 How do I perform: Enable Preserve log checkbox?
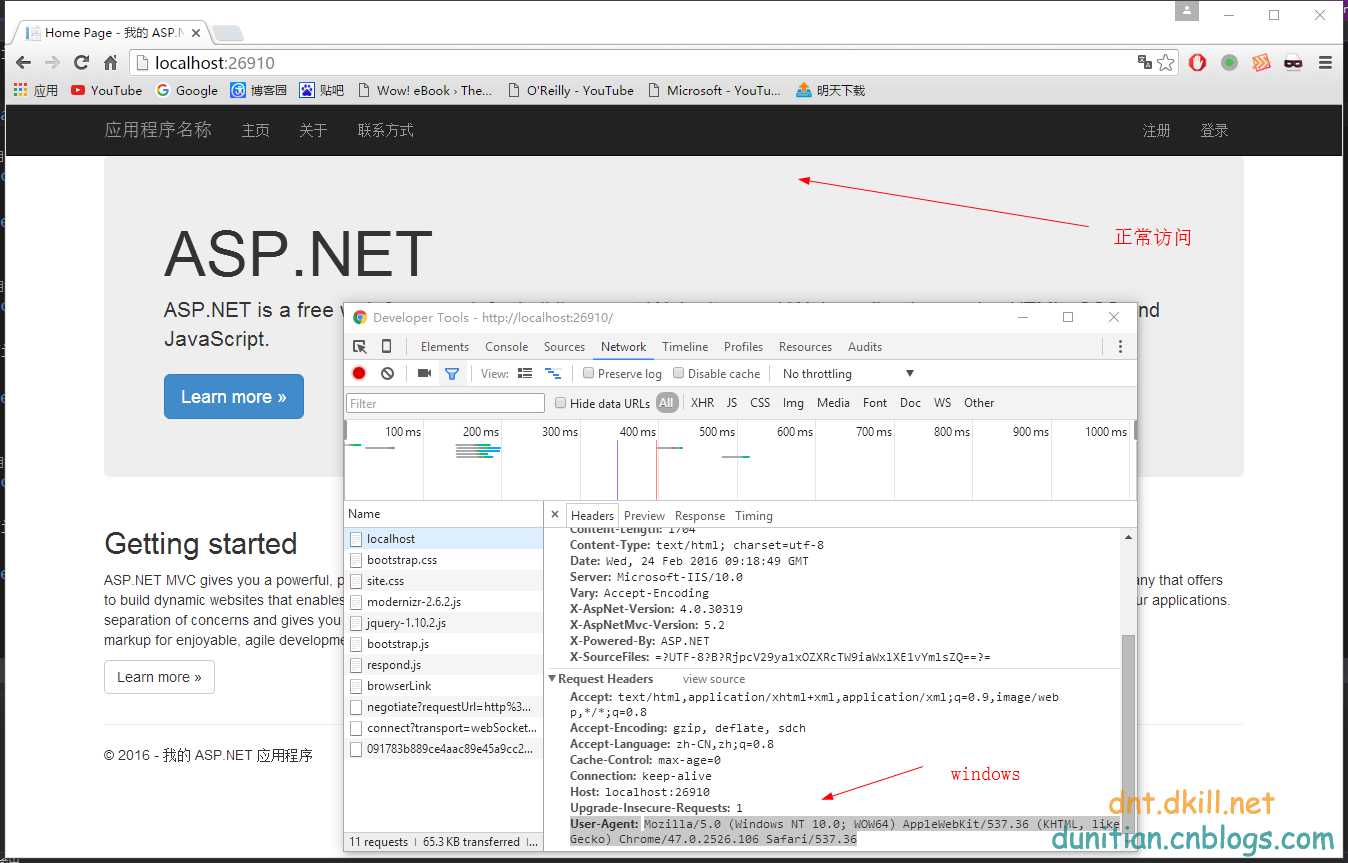pyautogui.click(x=589, y=373)
